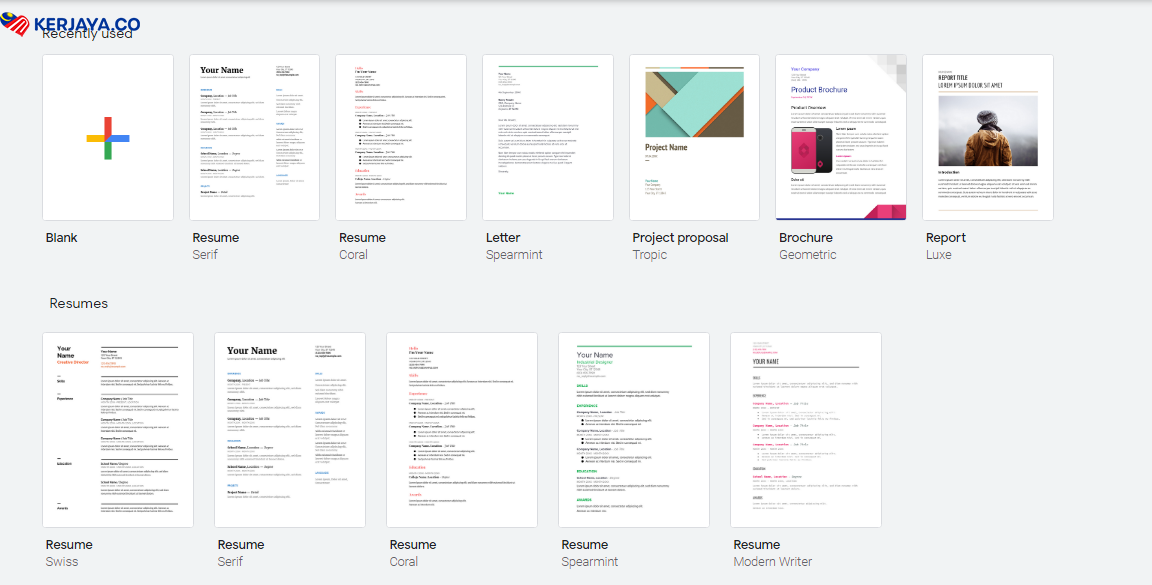Click the 'Swiss' subtitle text
This screenshot has width=1152, height=585.
[62, 562]
